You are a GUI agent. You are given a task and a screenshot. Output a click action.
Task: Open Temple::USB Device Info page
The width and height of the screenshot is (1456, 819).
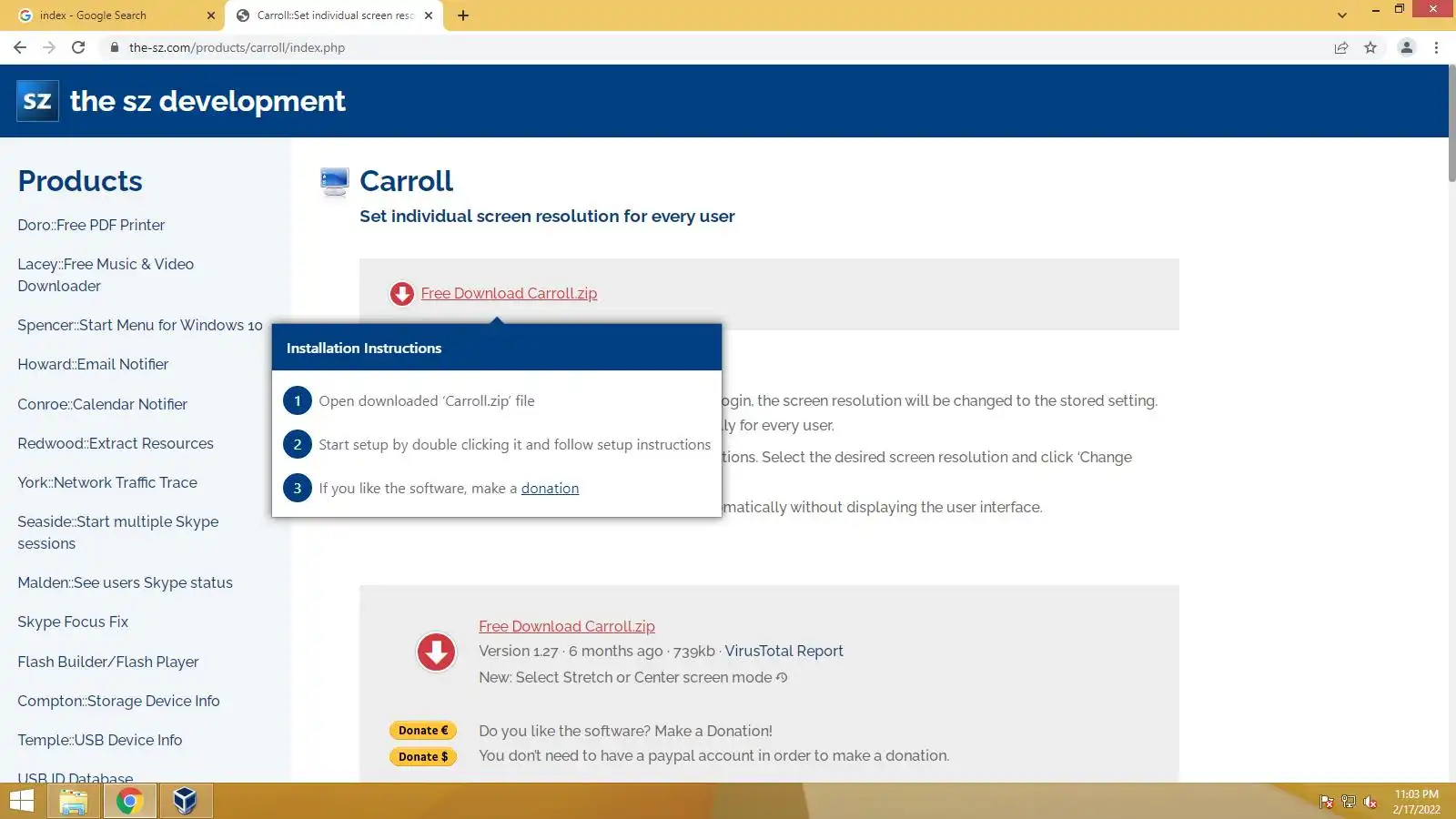pyautogui.click(x=100, y=740)
